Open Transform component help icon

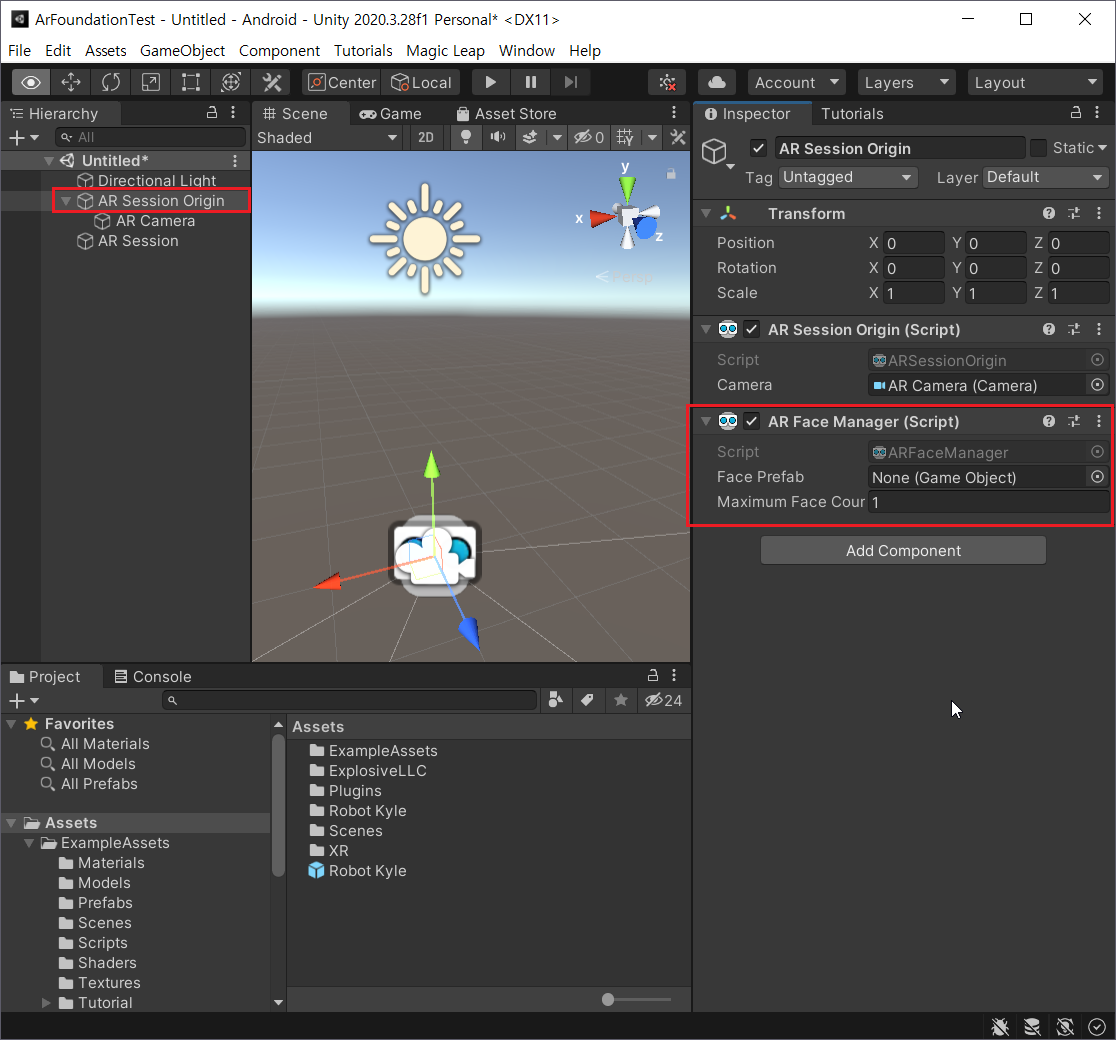click(x=1048, y=213)
